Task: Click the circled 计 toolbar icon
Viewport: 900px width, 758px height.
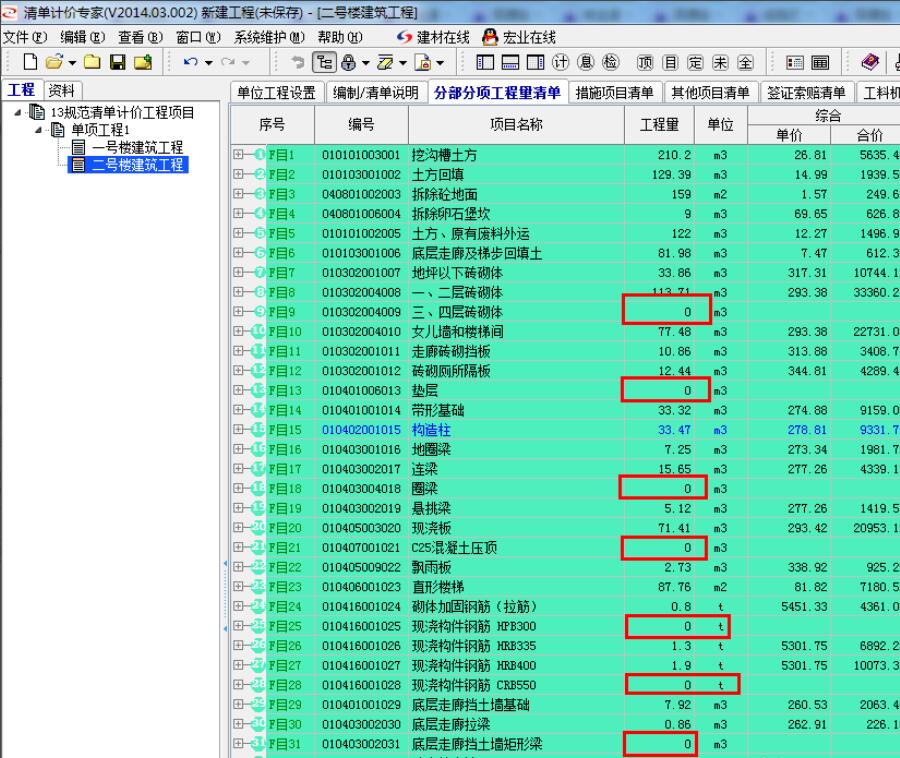Action: tap(560, 62)
